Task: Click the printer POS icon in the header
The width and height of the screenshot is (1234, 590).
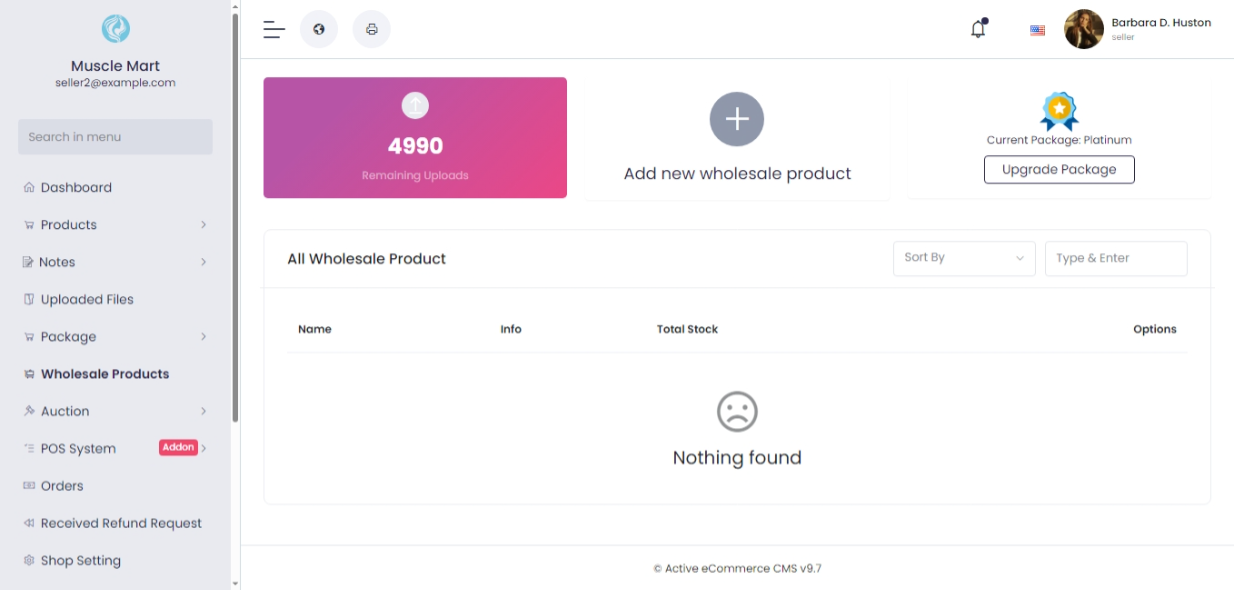Action: point(372,29)
